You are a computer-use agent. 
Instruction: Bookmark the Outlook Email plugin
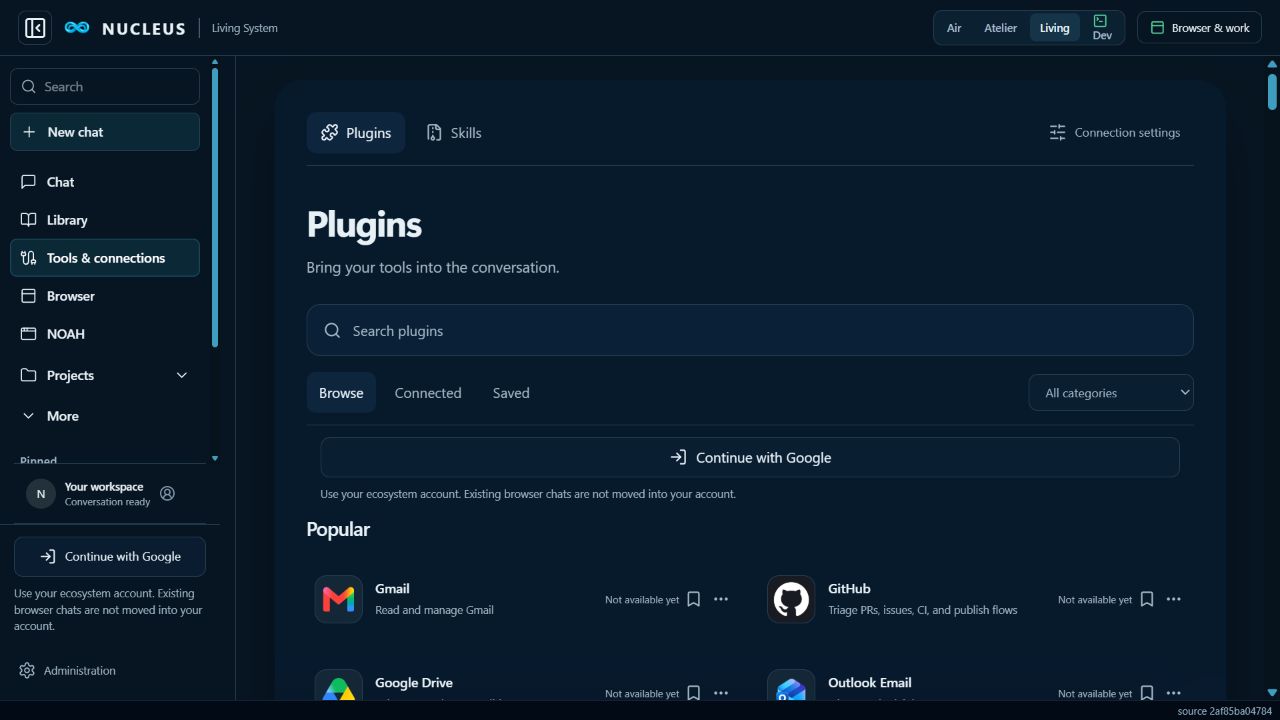click(x=1147, y=693)
